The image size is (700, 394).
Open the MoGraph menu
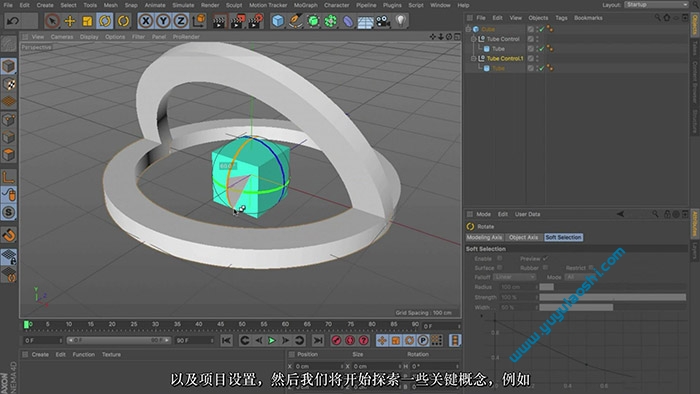305,5
